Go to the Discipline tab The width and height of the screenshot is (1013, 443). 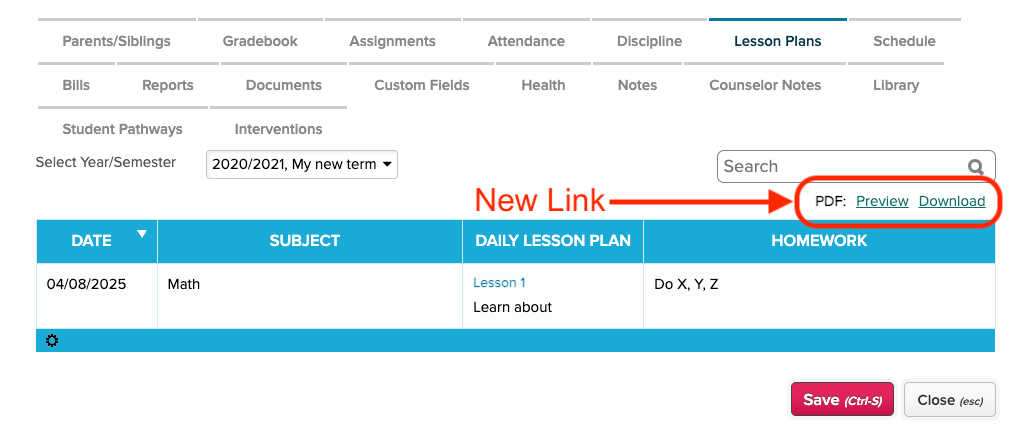click(649, 42)
